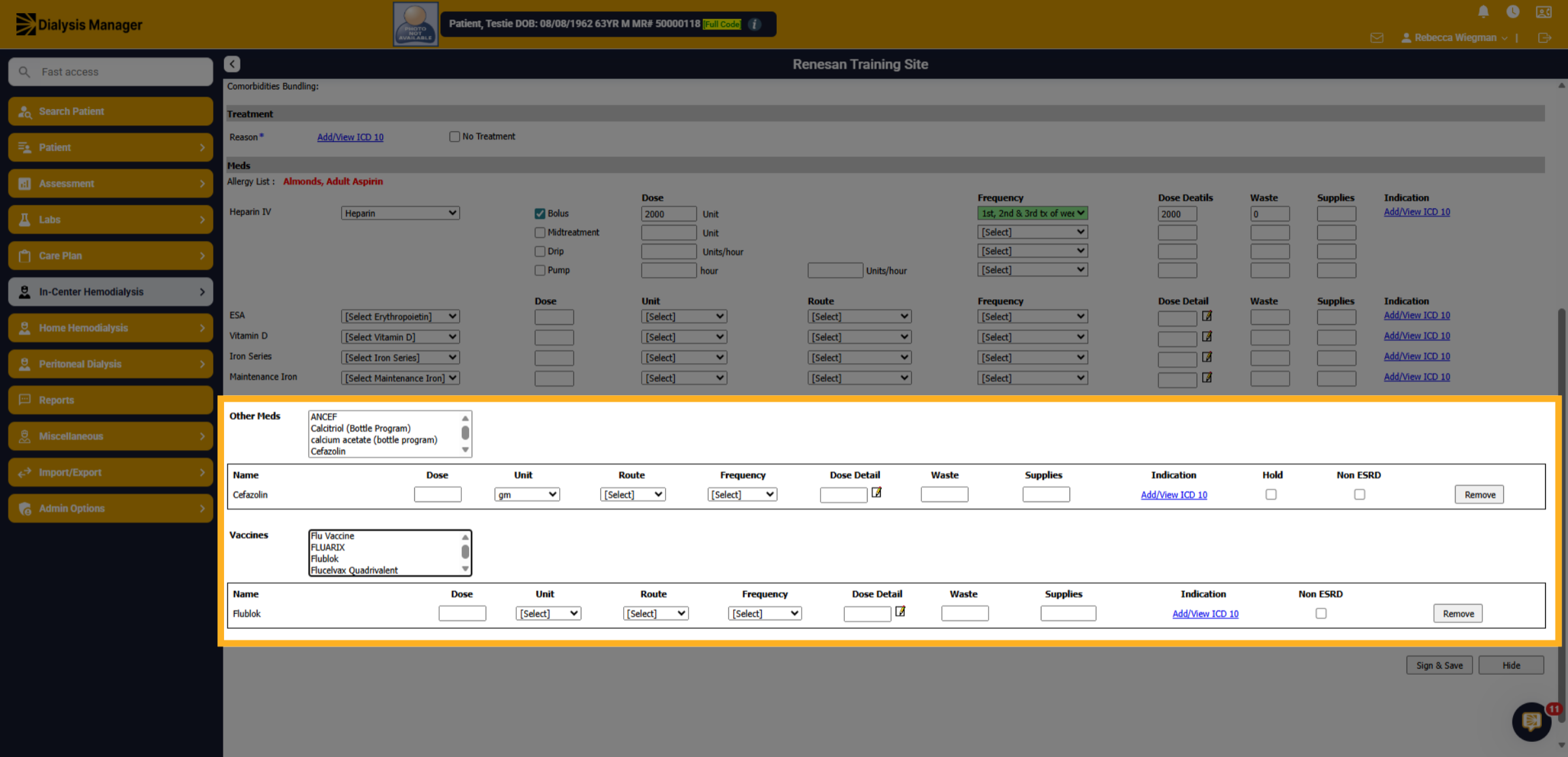
Task: Click the Hide button
Action: tap(1511, 665)
